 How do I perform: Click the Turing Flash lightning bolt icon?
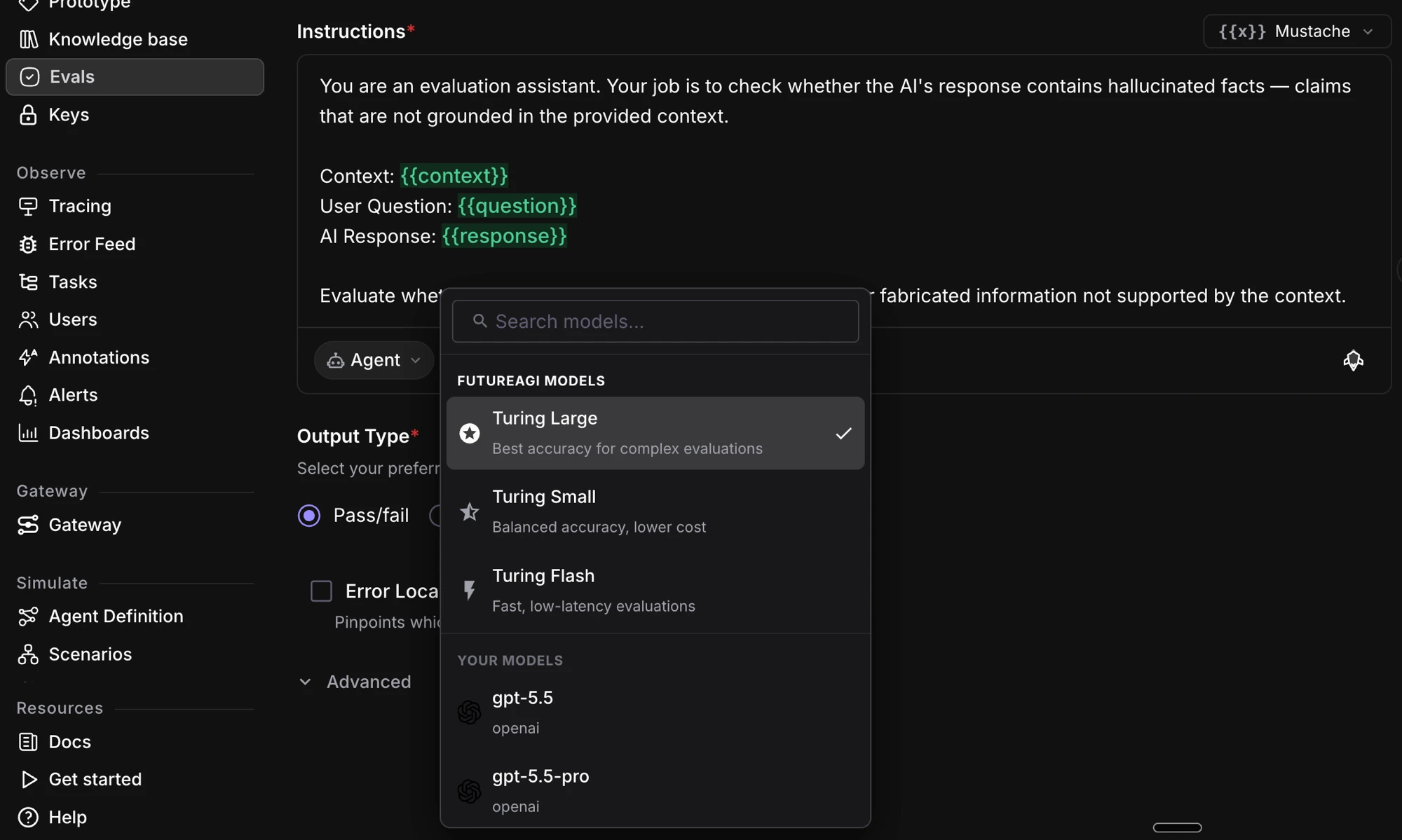click(470, 591)
